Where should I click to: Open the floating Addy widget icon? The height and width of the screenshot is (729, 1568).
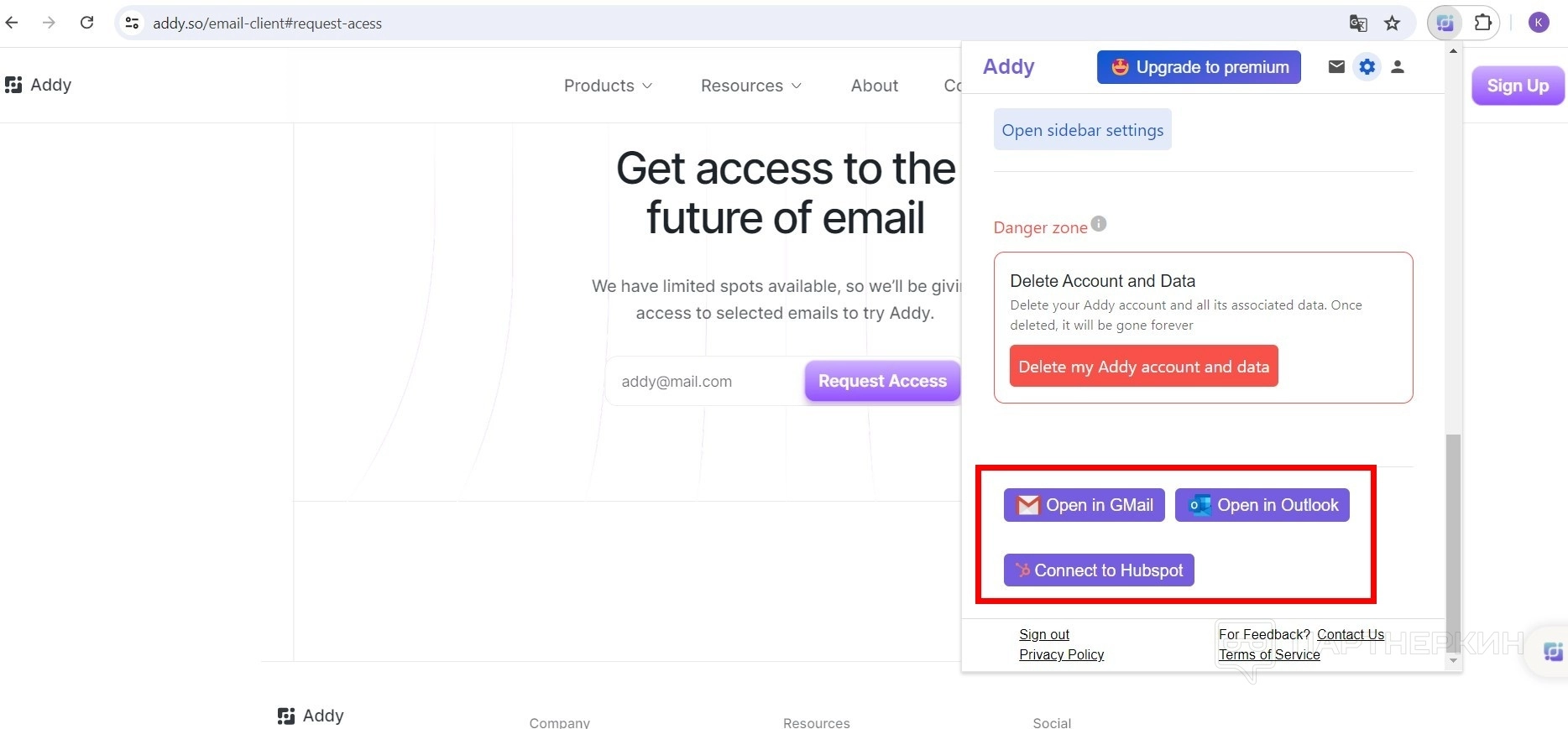(x=1553, y=651)
